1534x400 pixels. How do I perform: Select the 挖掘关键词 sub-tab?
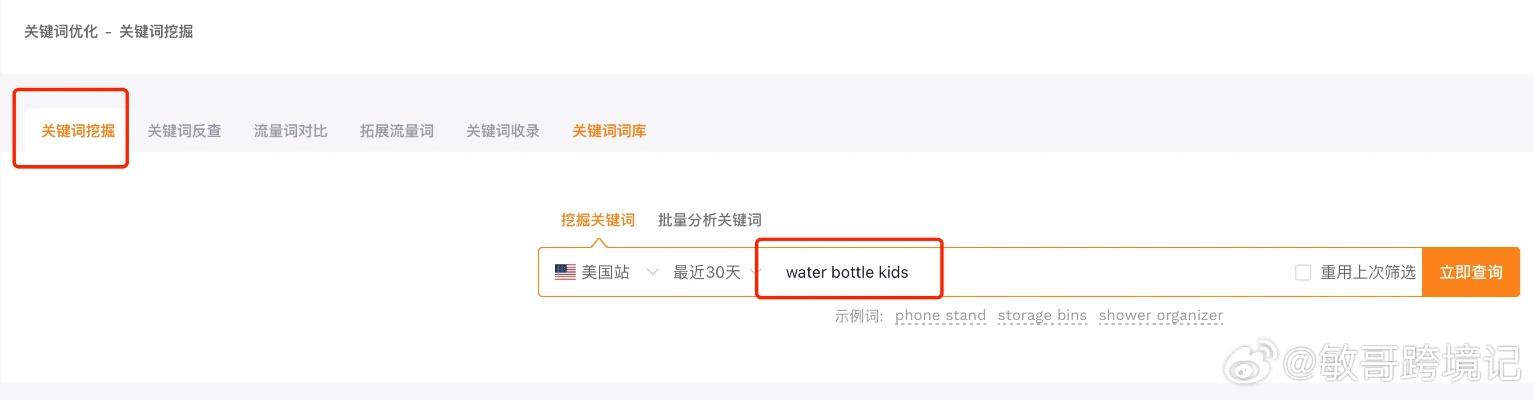tap(597, 220)
